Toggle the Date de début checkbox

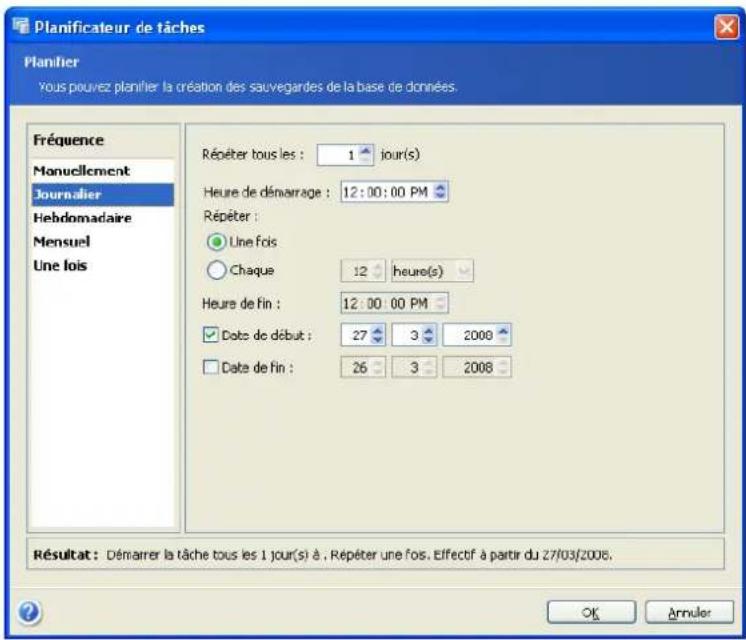(x=210, y=335)
